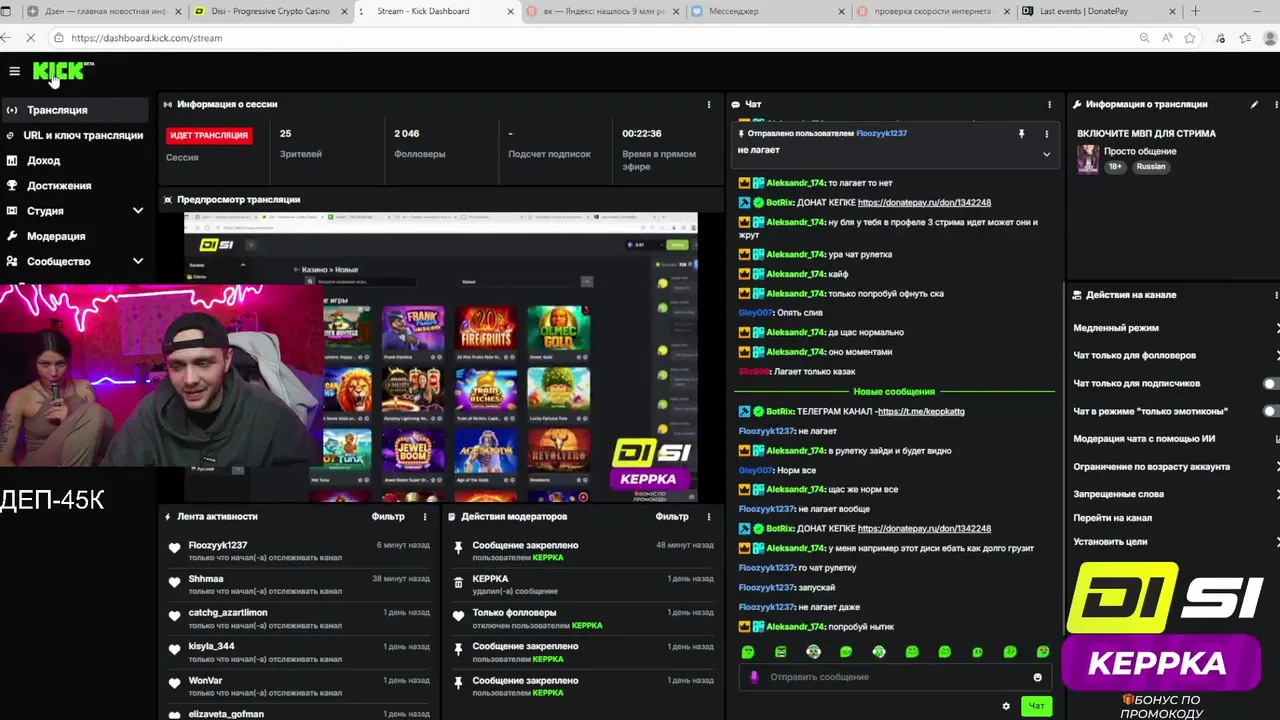Click the ИДЕТ ТРАНСЛЯЦИЯ live badge
This screenshot has height=720, width=1280.
coord(209,135)
